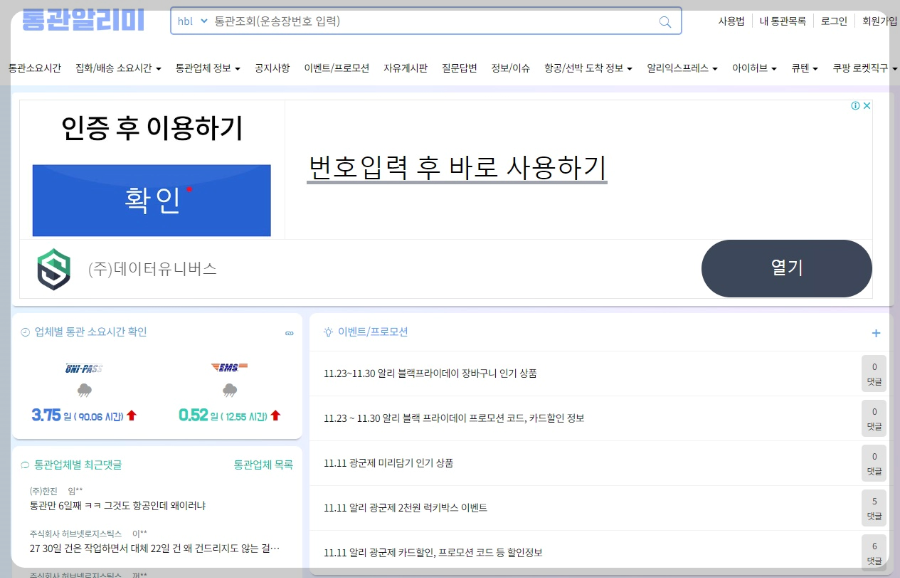Expand the 통관업체 정보 menu
The width and height of the screenshot is (900, 578).
coord(208,68)
